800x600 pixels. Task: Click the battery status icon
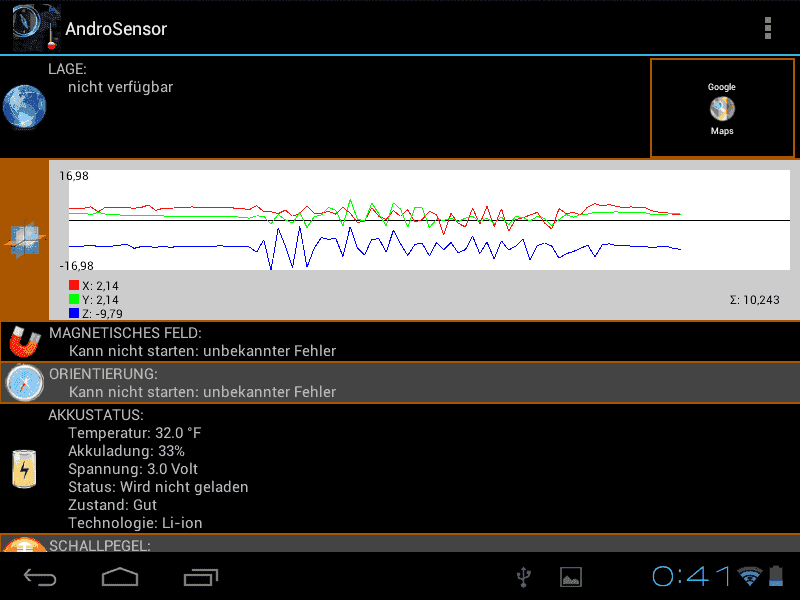click(x=24, y=469)
